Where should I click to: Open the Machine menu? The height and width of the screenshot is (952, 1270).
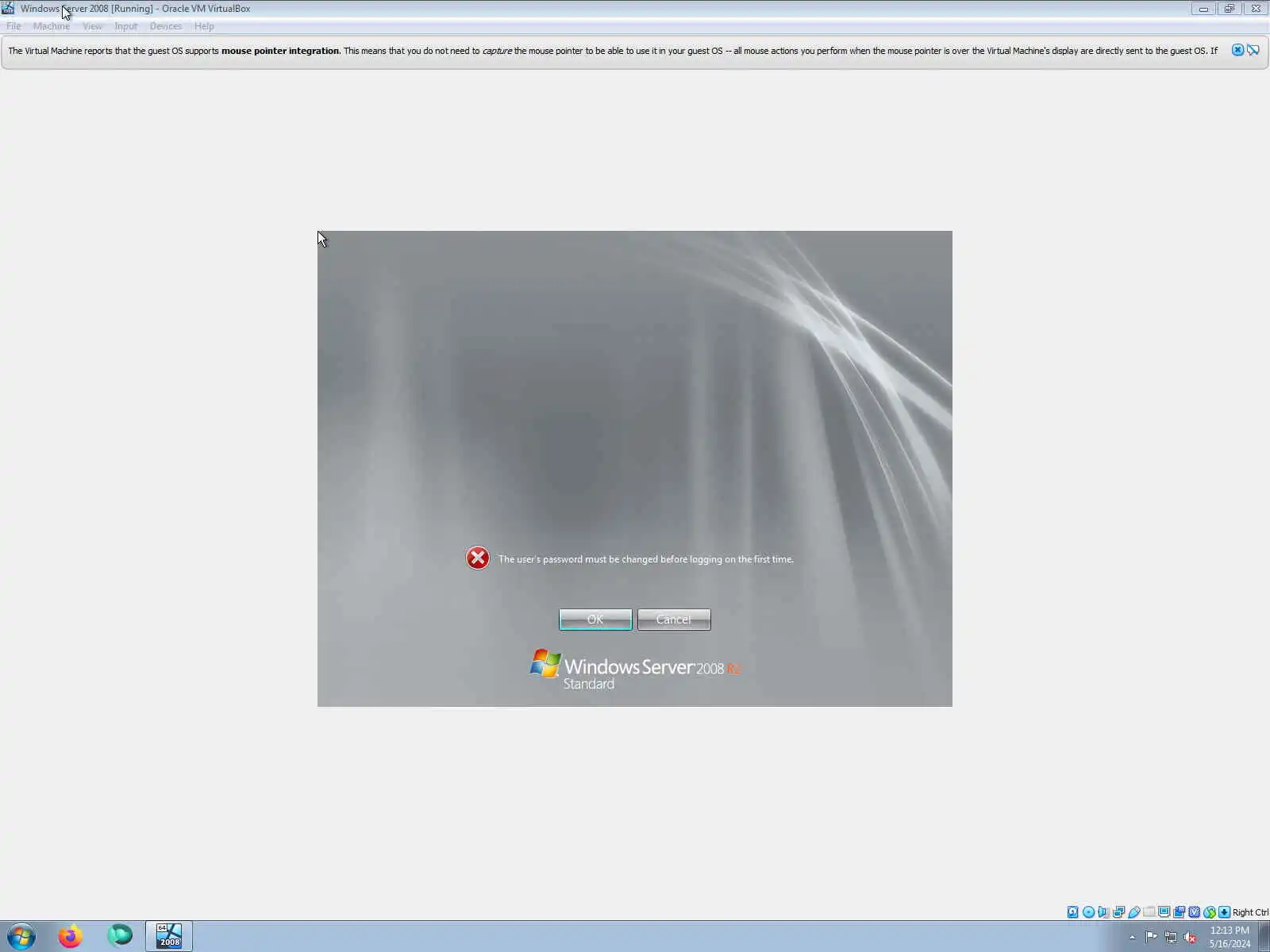coord(52,26)
